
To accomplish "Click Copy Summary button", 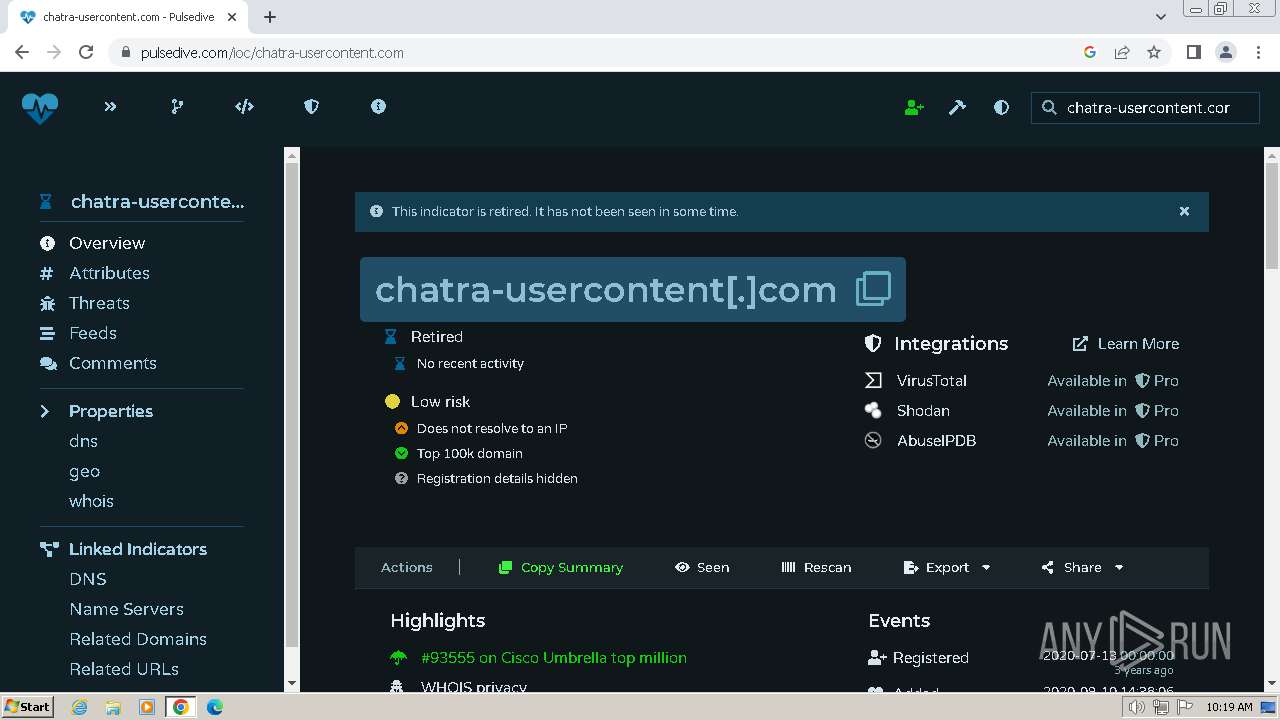I will 561,567.
